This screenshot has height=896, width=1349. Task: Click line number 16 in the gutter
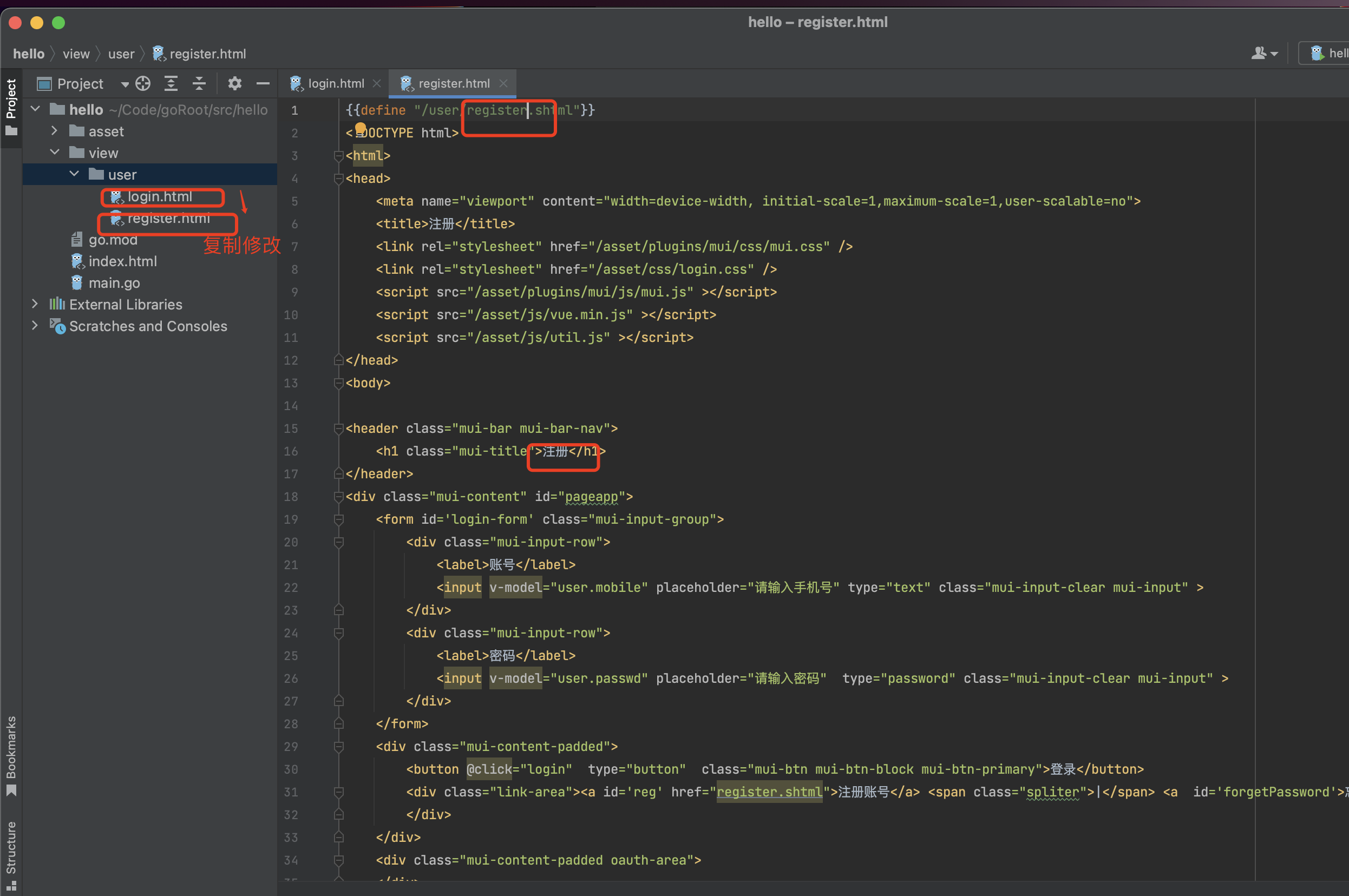(291, 451)
